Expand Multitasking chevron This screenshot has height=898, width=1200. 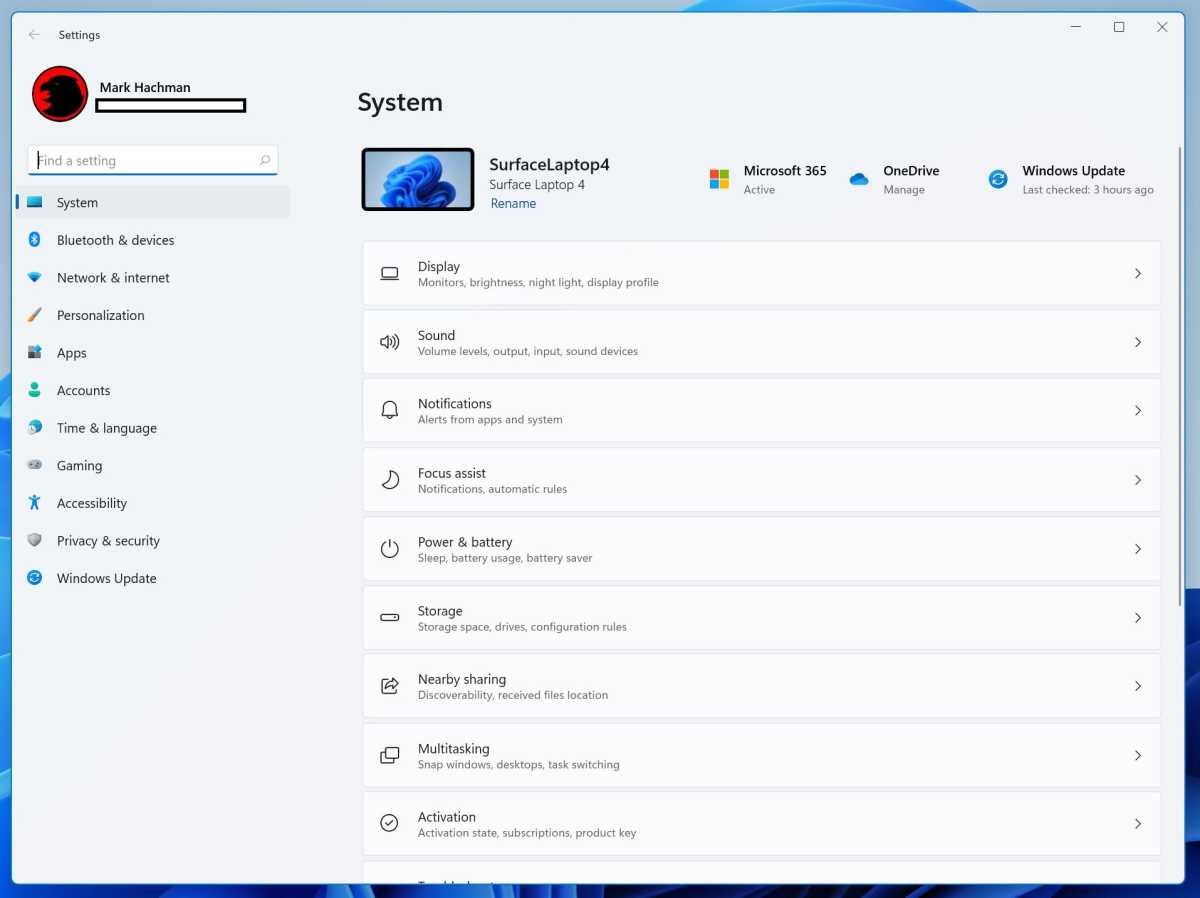click(1138, 755)
